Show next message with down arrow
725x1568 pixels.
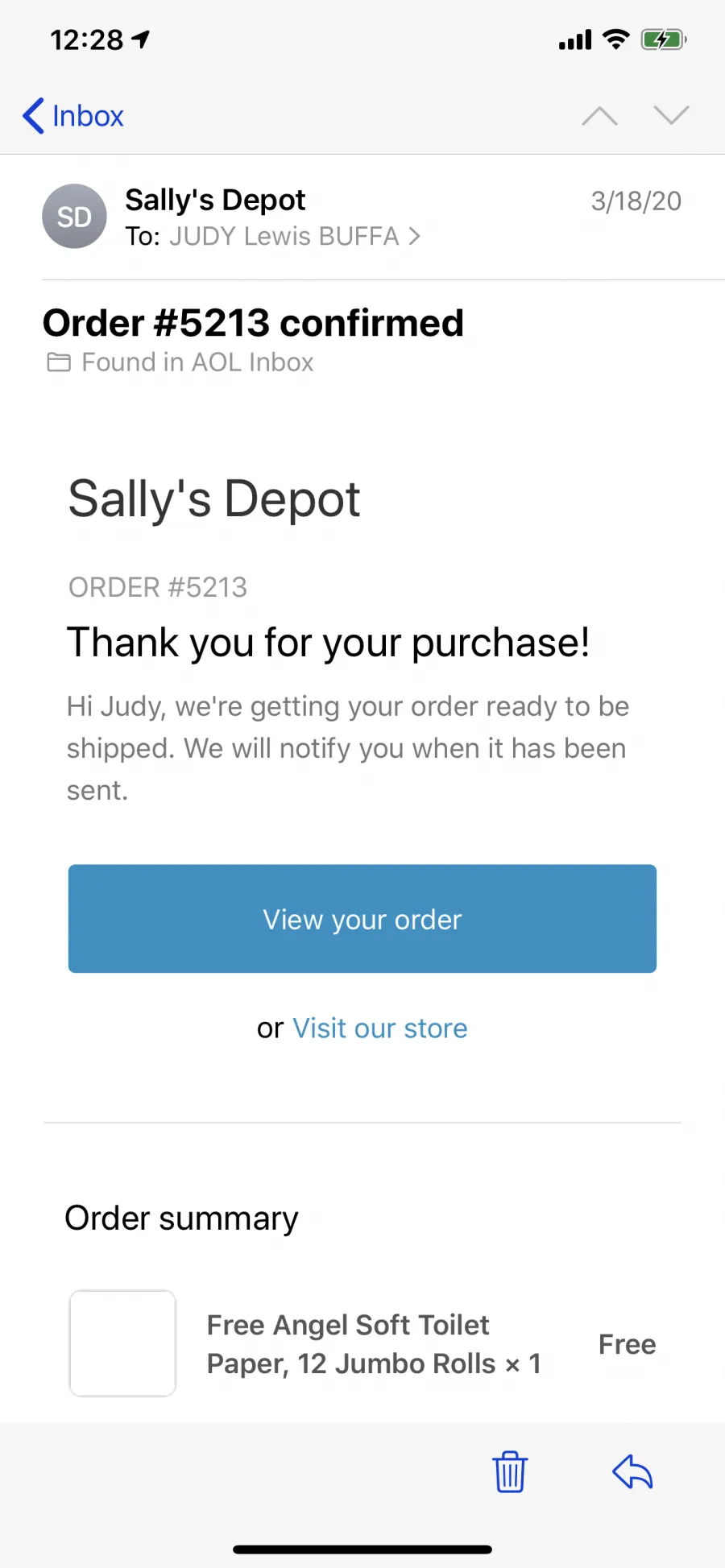pyautogui.click(x=671, y=116)
